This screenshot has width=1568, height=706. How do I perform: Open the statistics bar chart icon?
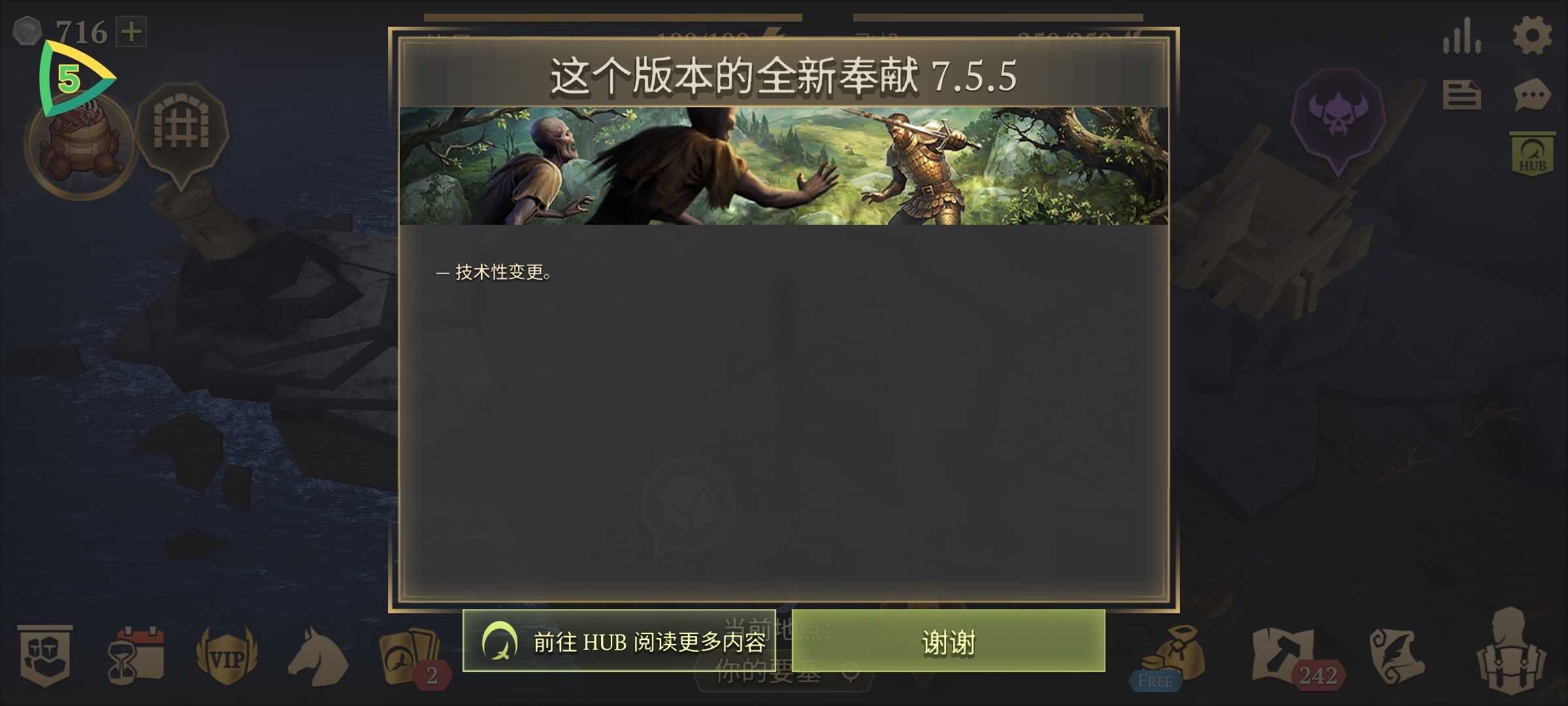[x=1462, y=35]
